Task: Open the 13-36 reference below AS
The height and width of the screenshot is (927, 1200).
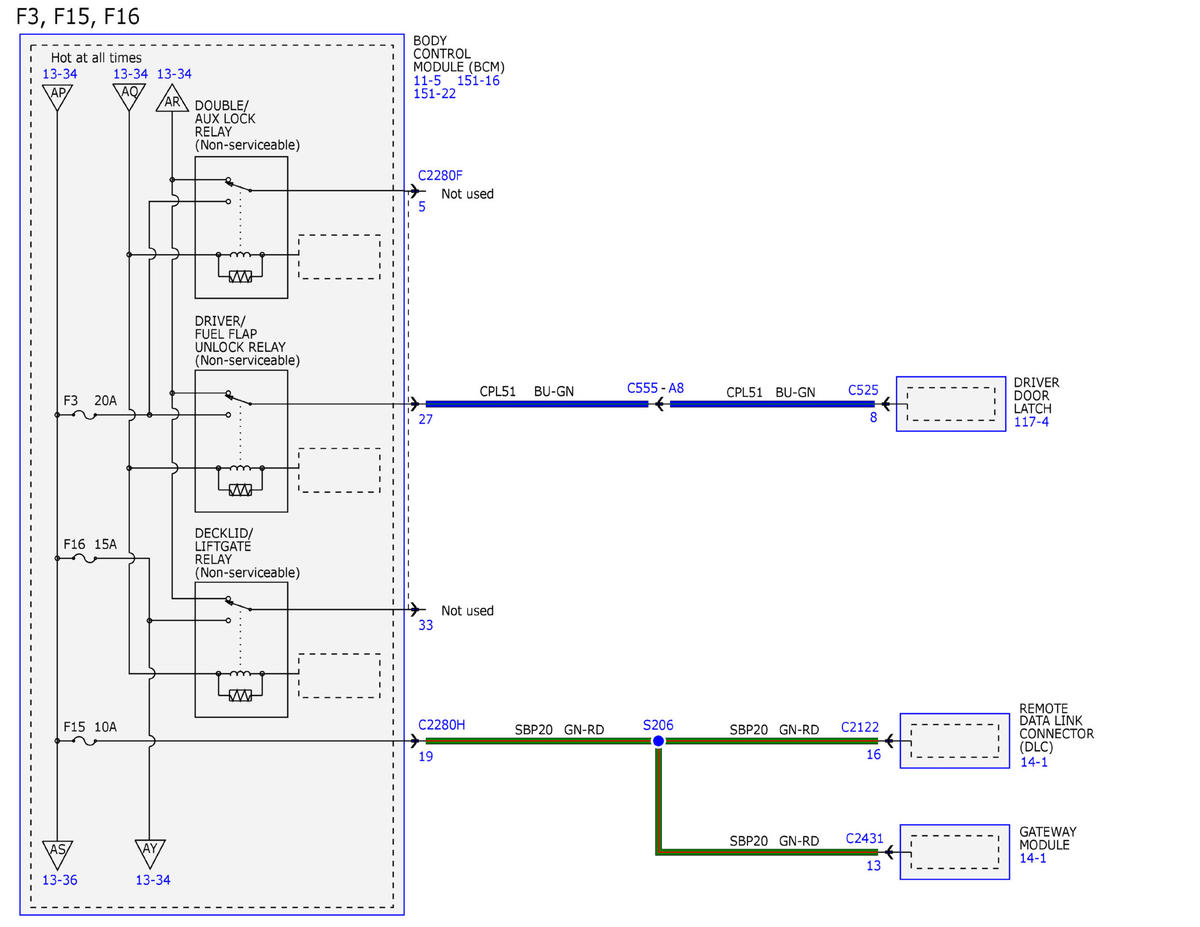Action: click(x=59, y=880)
